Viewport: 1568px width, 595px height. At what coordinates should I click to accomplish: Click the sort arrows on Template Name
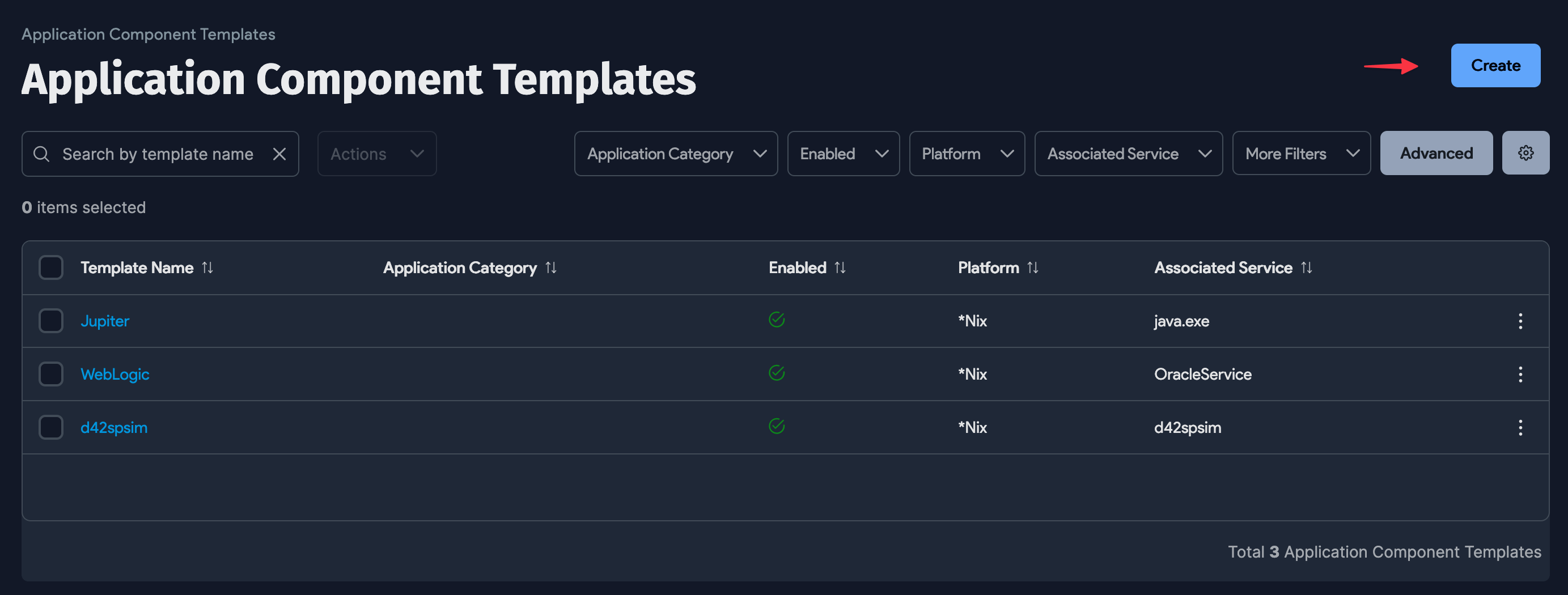[207, 267]
